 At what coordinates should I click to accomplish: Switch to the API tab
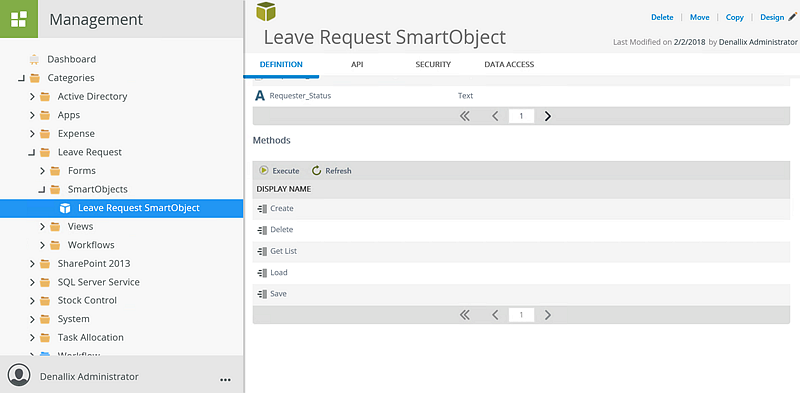[x=357, y=64]
